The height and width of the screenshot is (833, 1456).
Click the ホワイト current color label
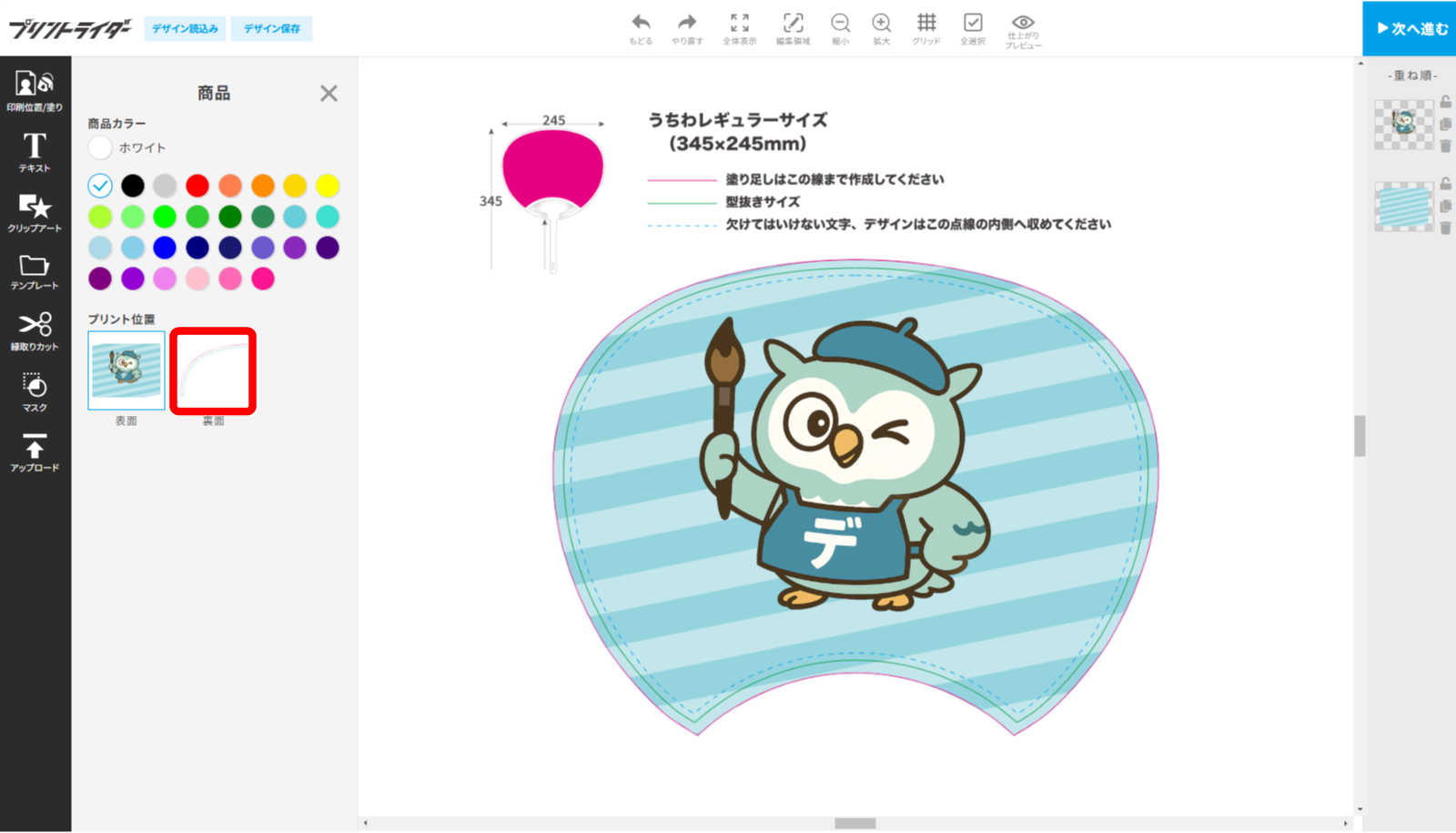pos(142,147)
